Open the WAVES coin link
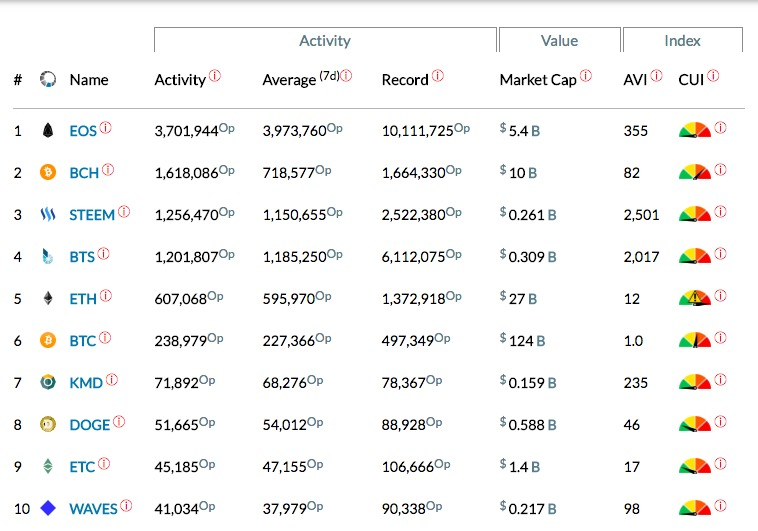The height and width of the screenshot is (531, 758). [x=93, y=509]
